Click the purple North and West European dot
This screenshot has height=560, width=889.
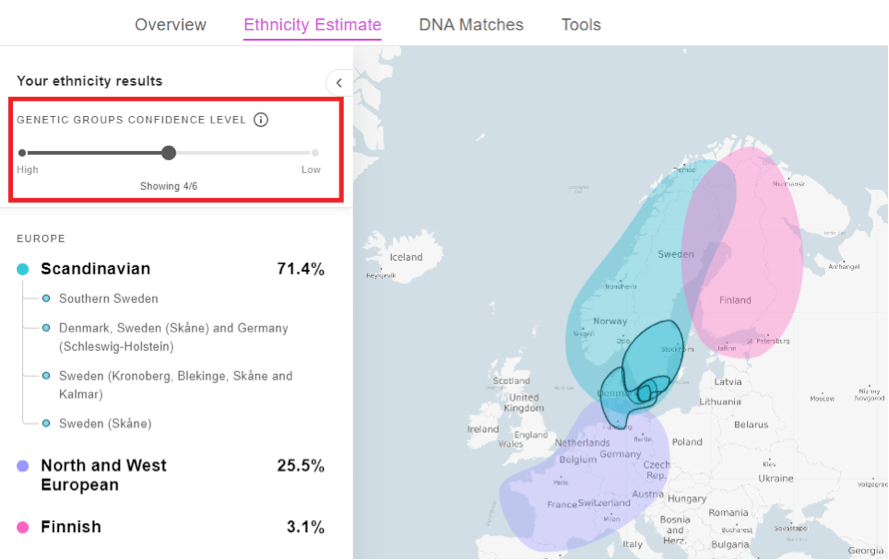[23, 466]
